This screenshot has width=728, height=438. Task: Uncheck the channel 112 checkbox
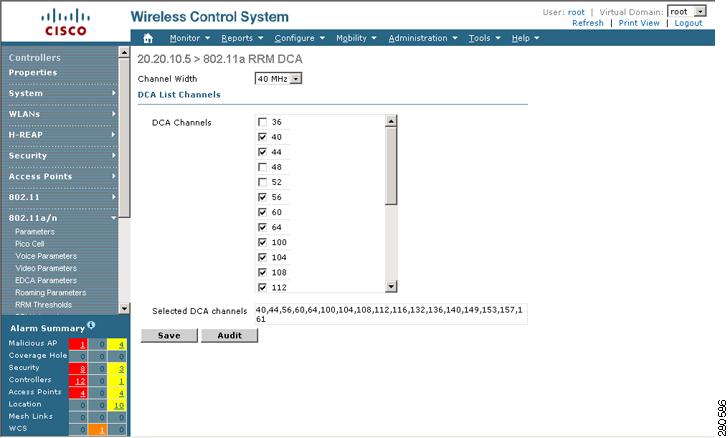262,287
